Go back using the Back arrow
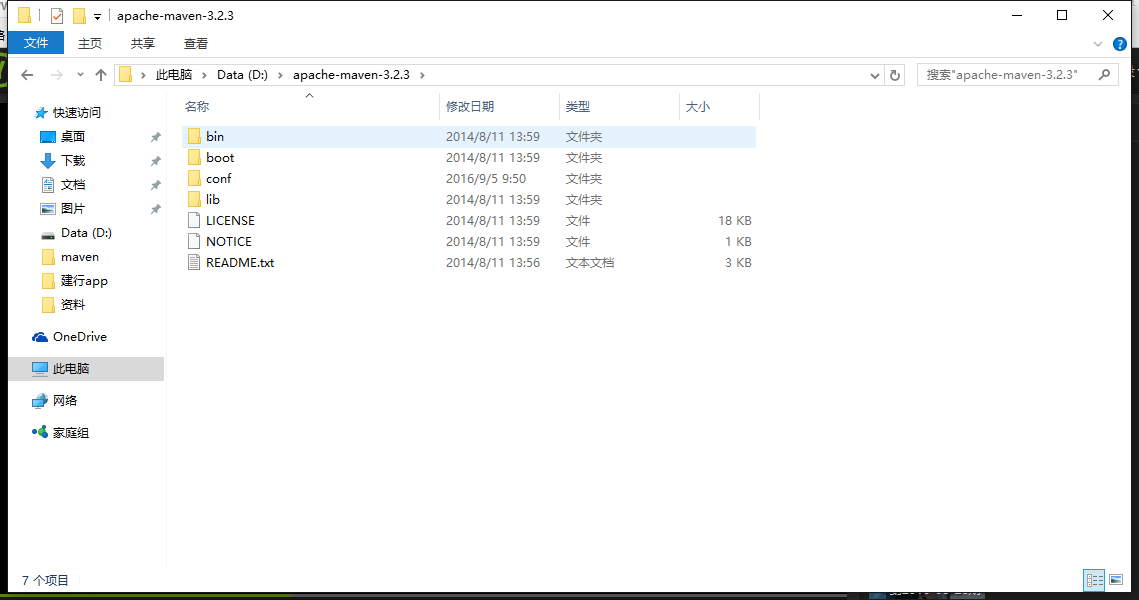The image size is (1139, 600). (27, 74)
